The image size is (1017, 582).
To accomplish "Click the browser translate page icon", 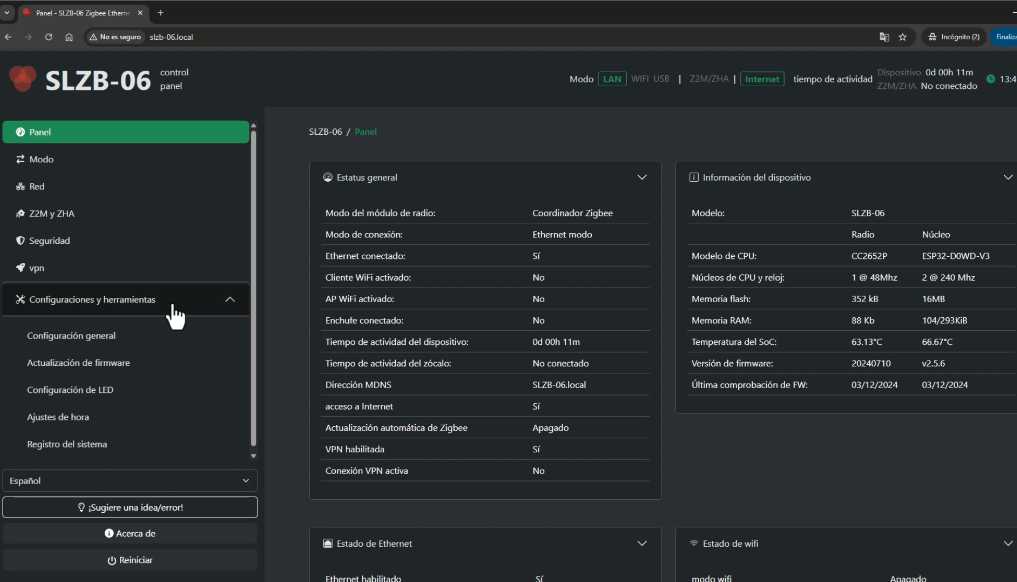I will click(884, 37).
